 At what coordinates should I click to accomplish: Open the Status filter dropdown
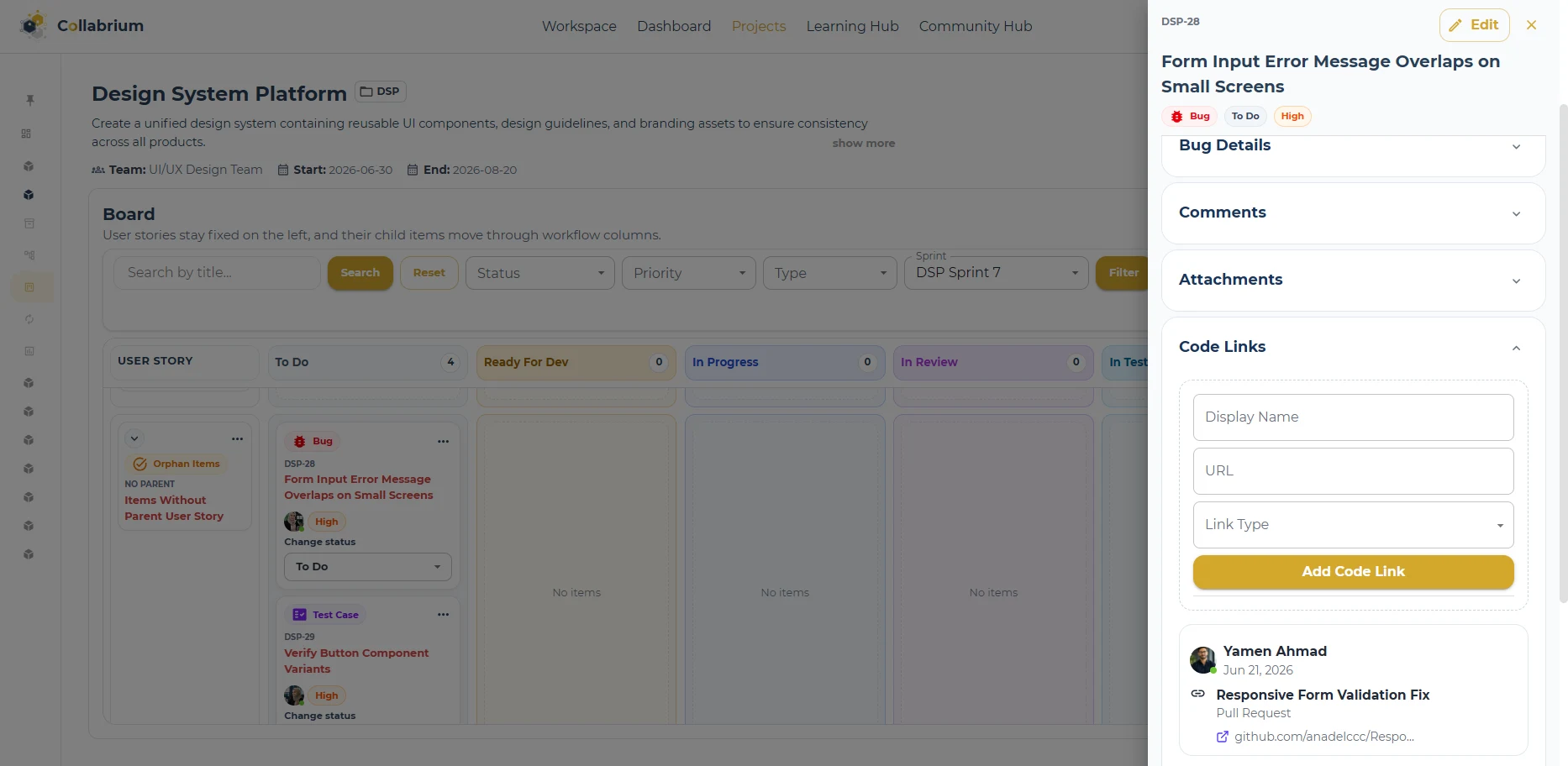(539, 273)
